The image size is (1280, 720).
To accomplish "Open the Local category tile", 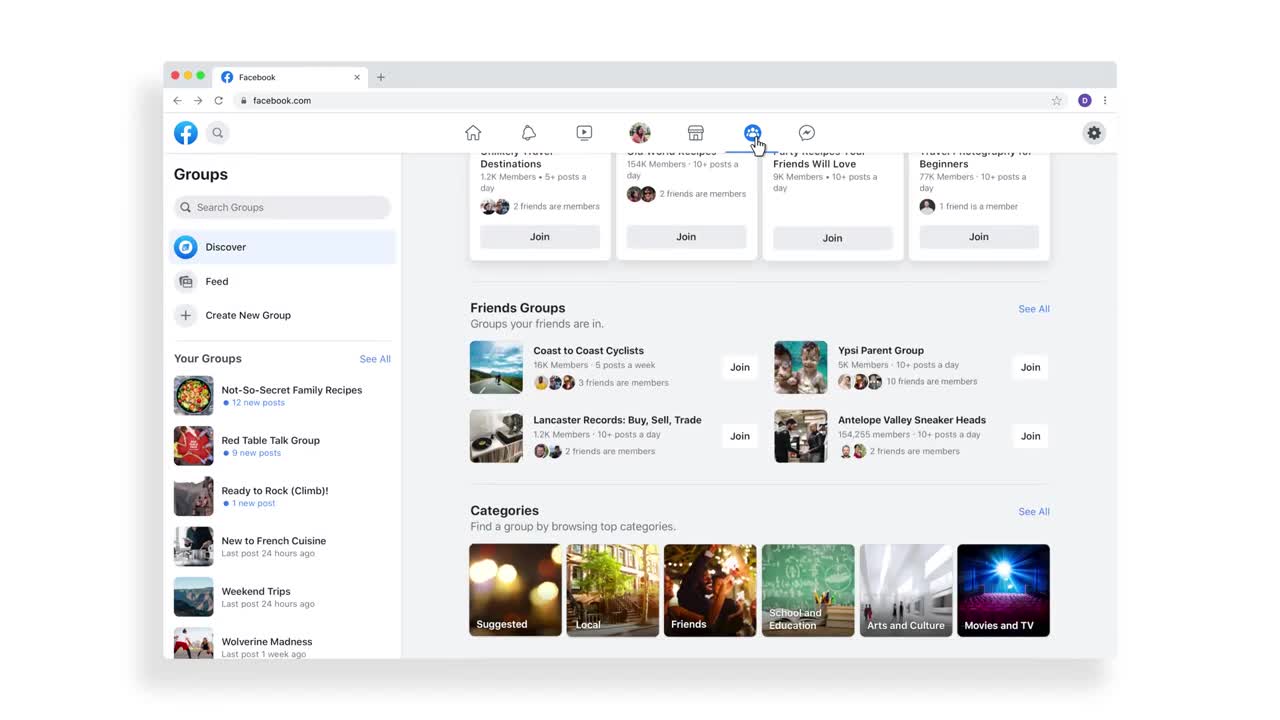I will click(x=613, y=590).
